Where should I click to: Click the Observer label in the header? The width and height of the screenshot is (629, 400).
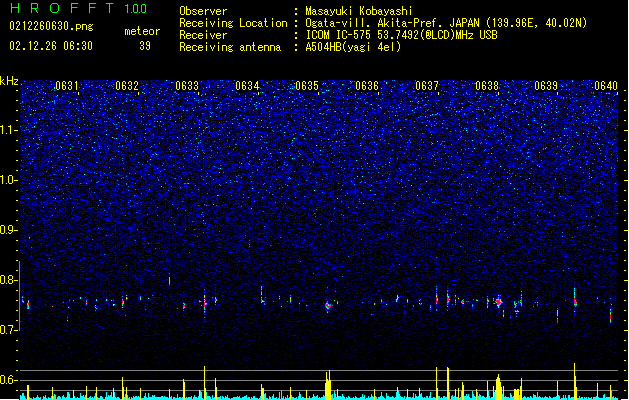tap(203, 11)
